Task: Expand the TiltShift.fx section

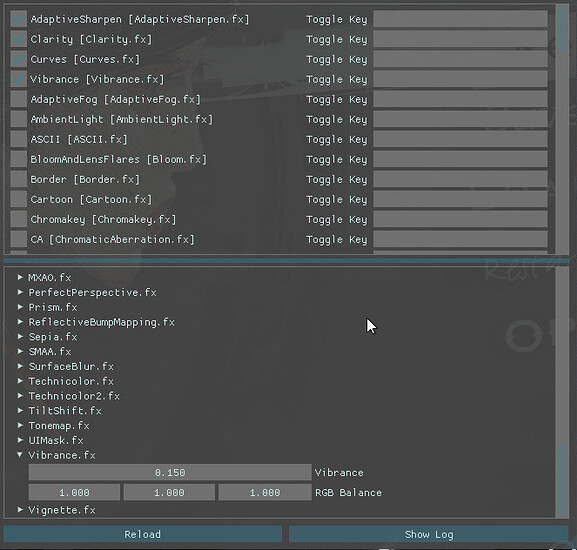Action: click(20, 411)
